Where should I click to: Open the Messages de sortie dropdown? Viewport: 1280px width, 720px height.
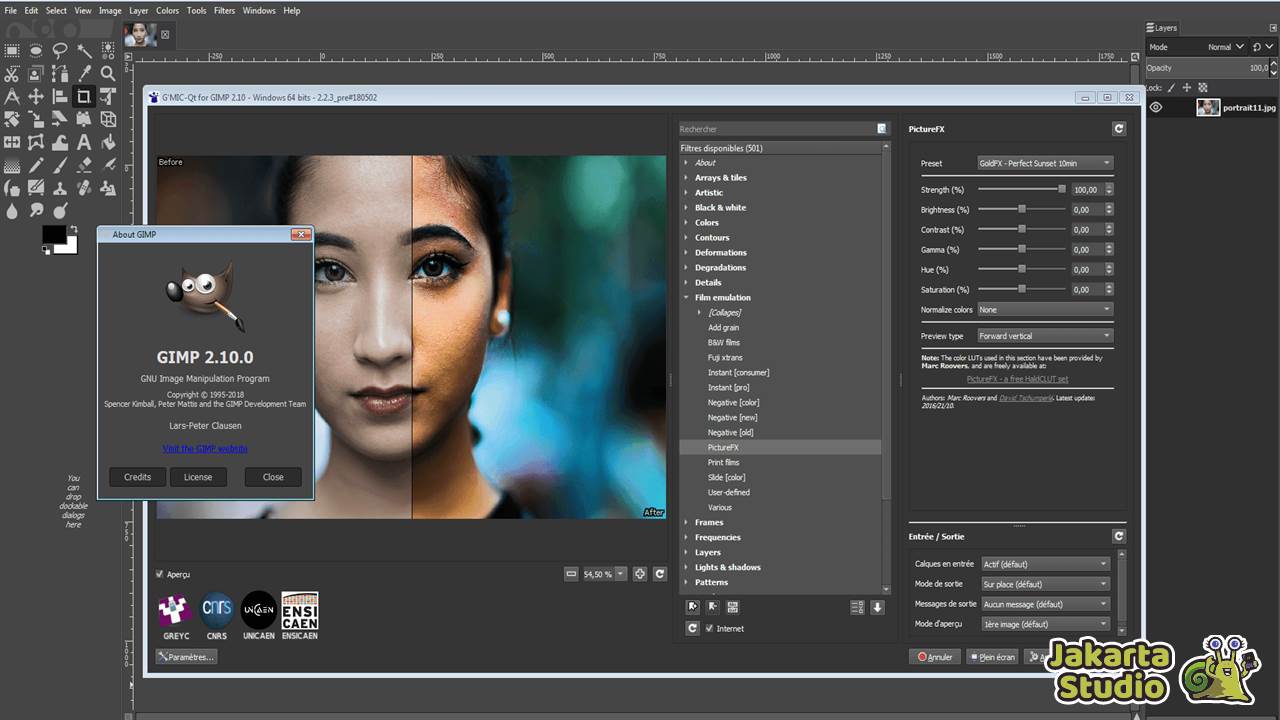coord(1045,604)
